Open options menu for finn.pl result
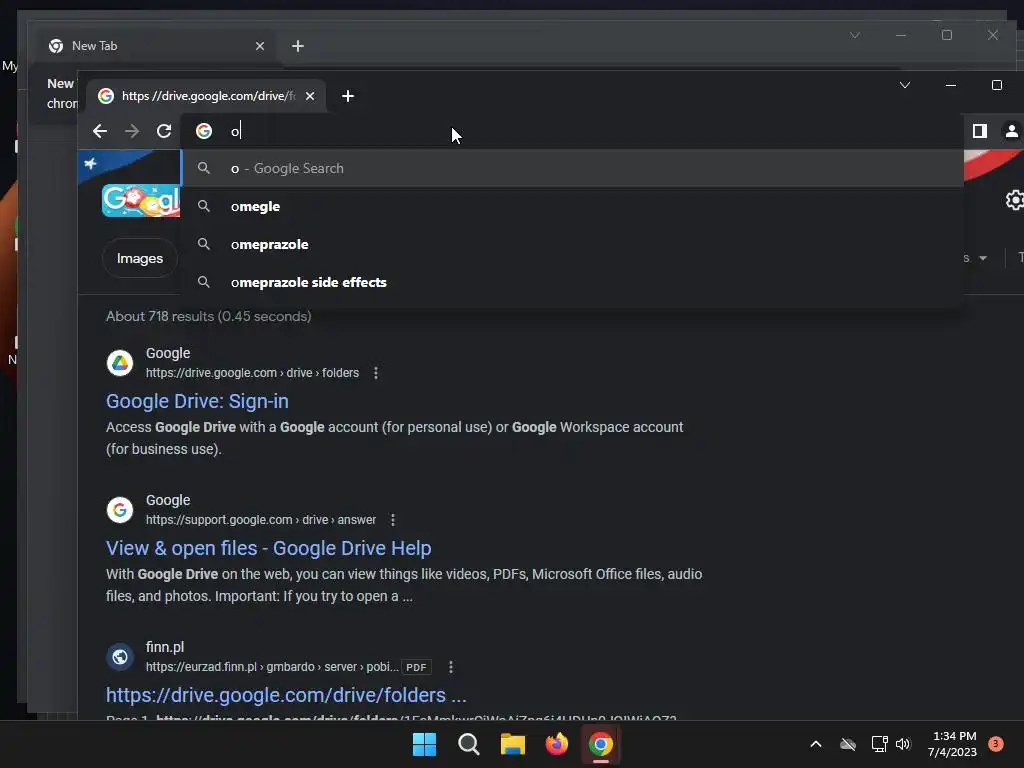Viewport: 1024px width, 768px height. pos(451,667)
